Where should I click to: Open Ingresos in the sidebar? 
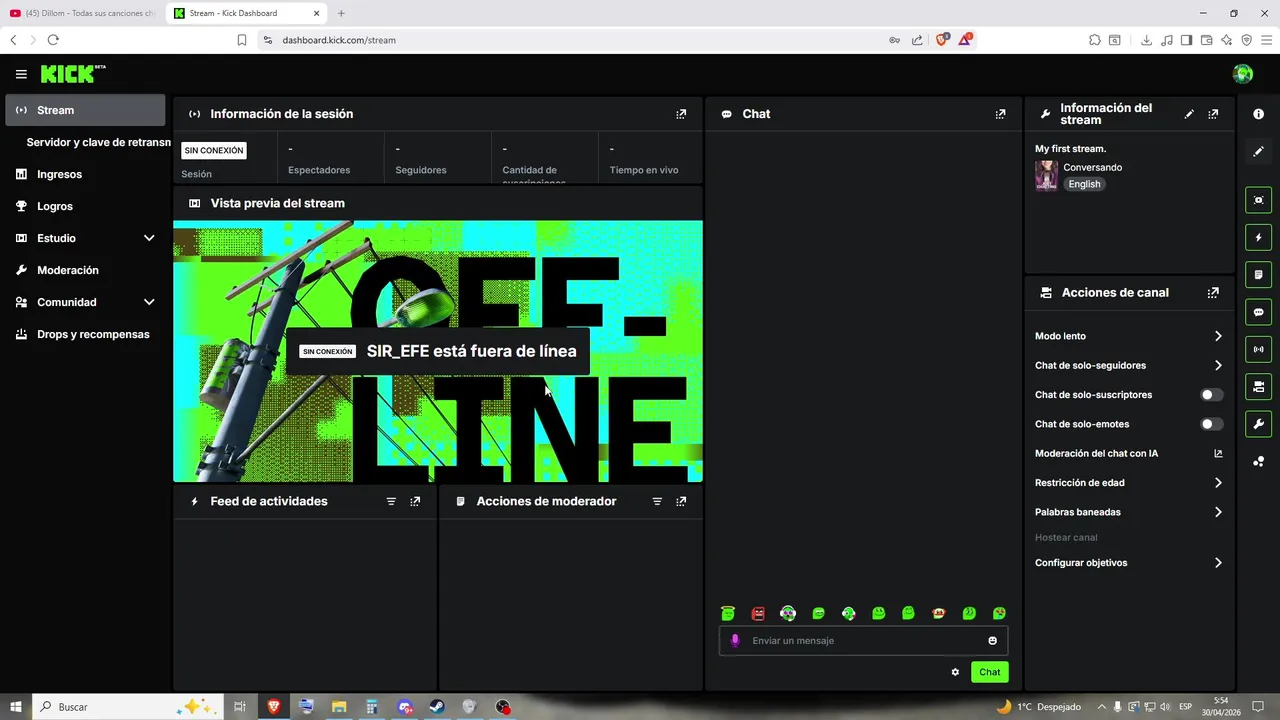pyautogui.click(x=85, y=174)
